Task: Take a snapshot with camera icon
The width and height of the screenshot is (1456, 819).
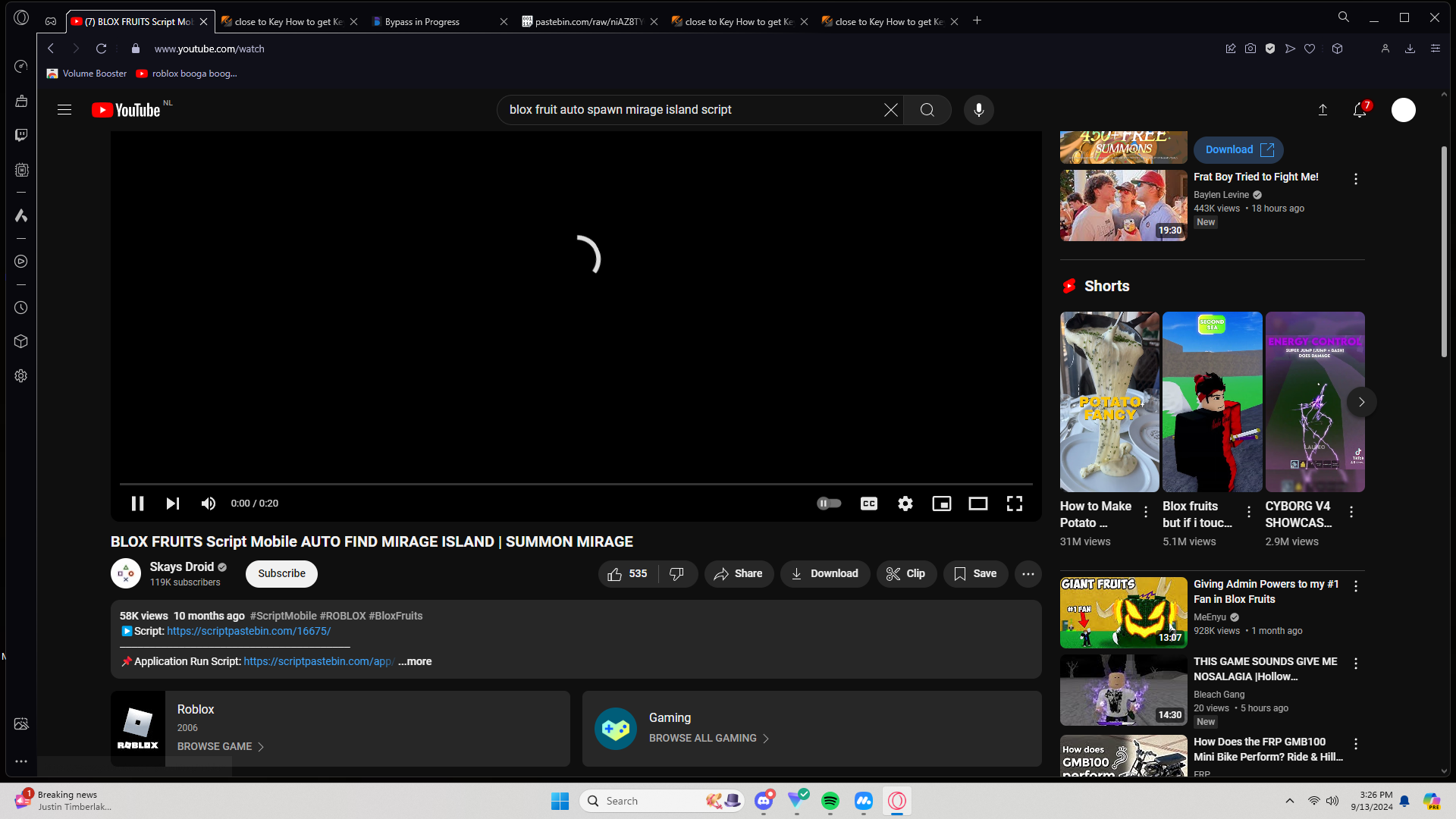Action: pyautogui.click(x=1250, y=49)
